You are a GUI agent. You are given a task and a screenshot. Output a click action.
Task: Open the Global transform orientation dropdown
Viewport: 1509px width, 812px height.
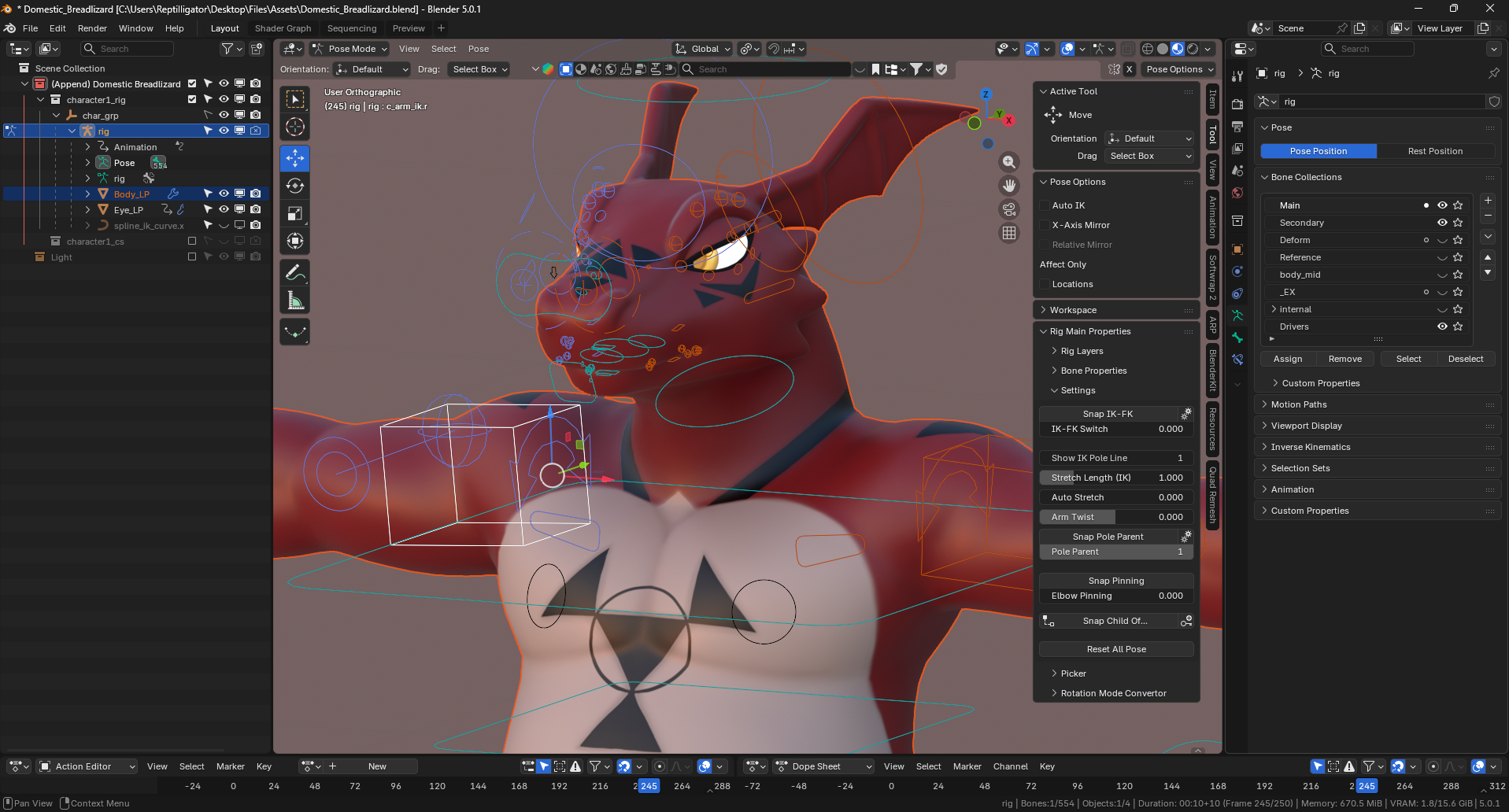point(704,49)
